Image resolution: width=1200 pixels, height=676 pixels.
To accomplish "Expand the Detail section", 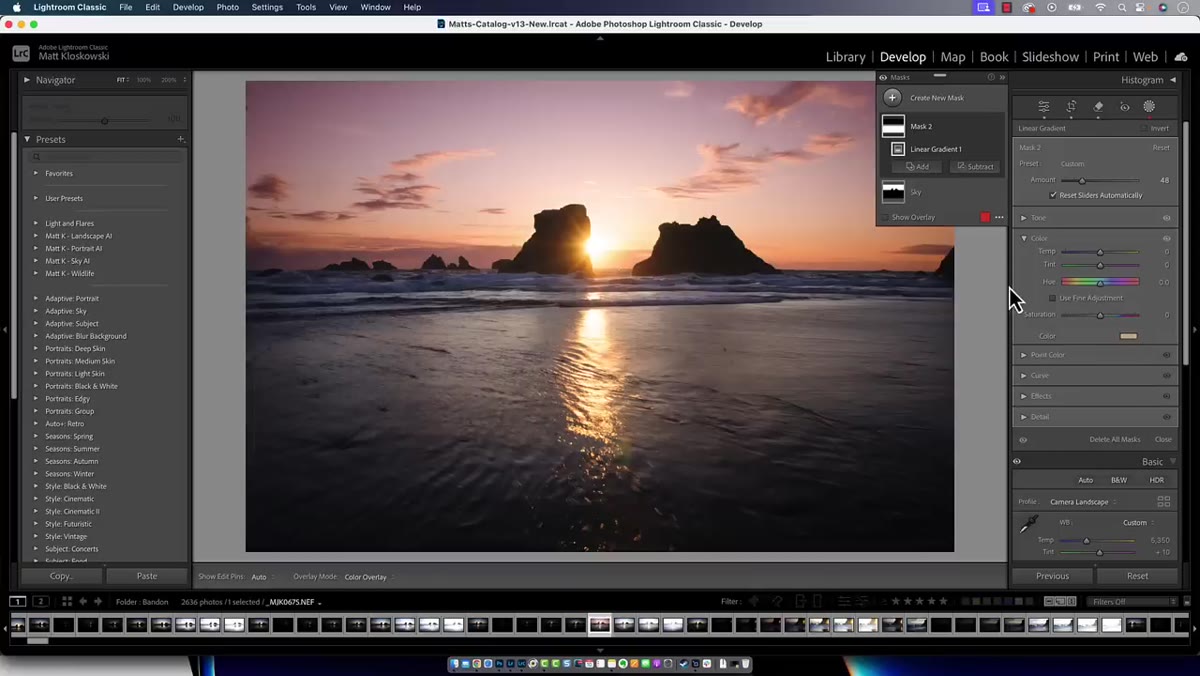I will tap(1023, 417).
